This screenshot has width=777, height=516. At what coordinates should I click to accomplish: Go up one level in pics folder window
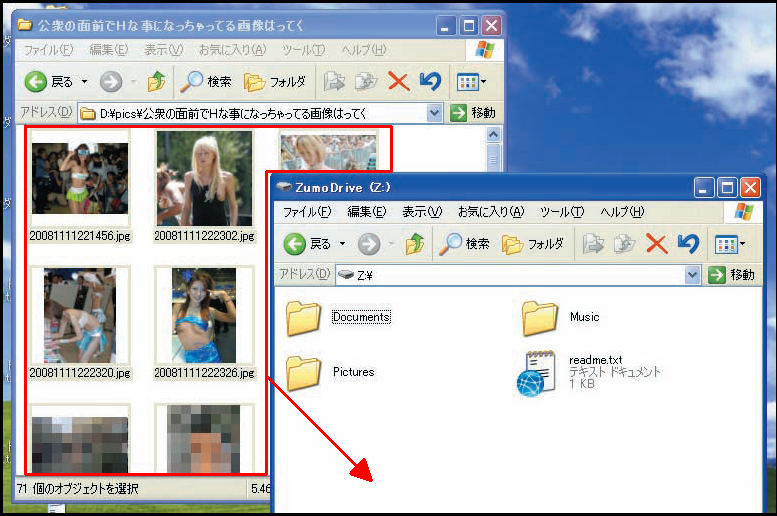click(x=157, y=81)
